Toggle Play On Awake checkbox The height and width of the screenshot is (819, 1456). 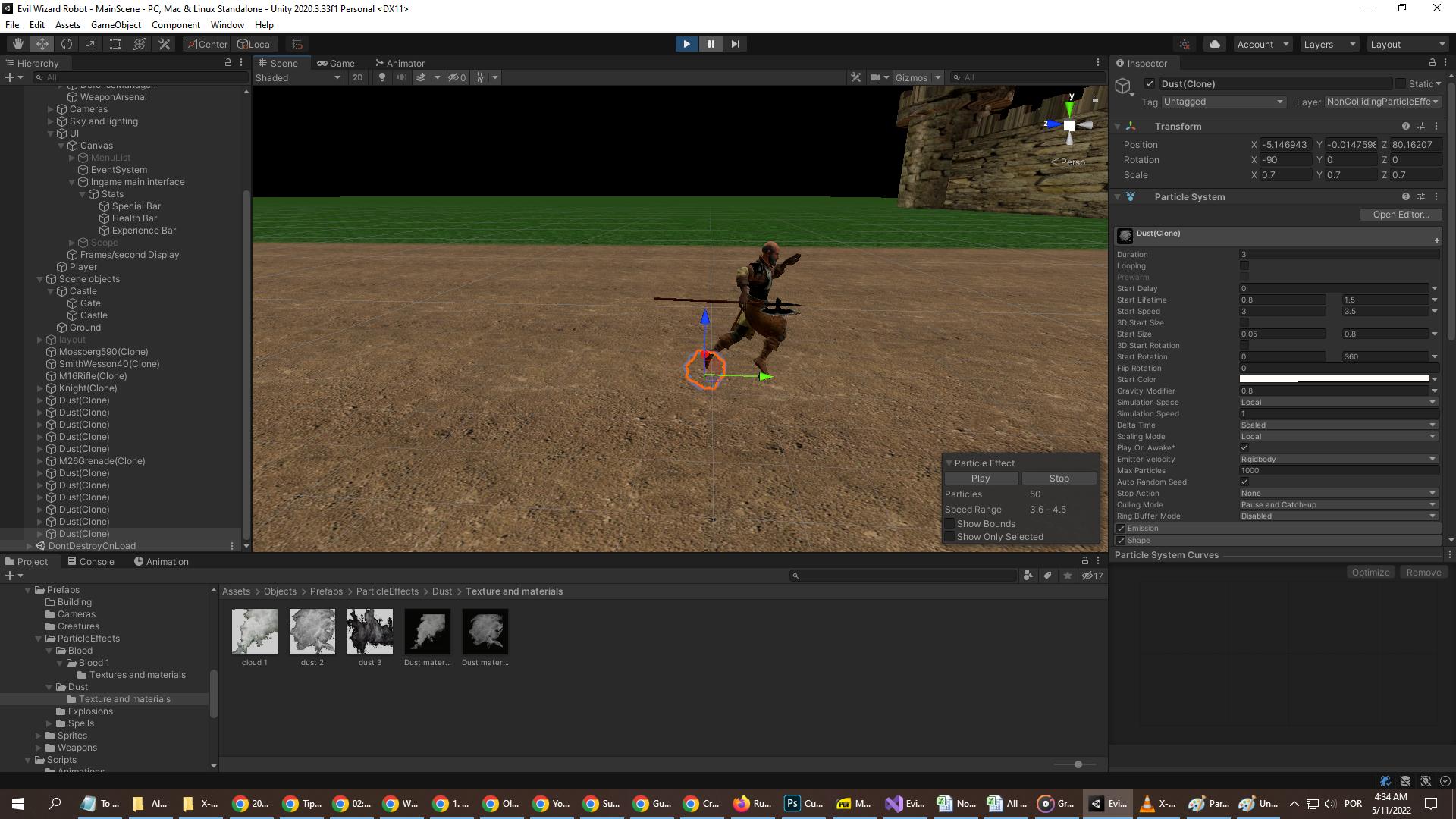point(1244,447)
